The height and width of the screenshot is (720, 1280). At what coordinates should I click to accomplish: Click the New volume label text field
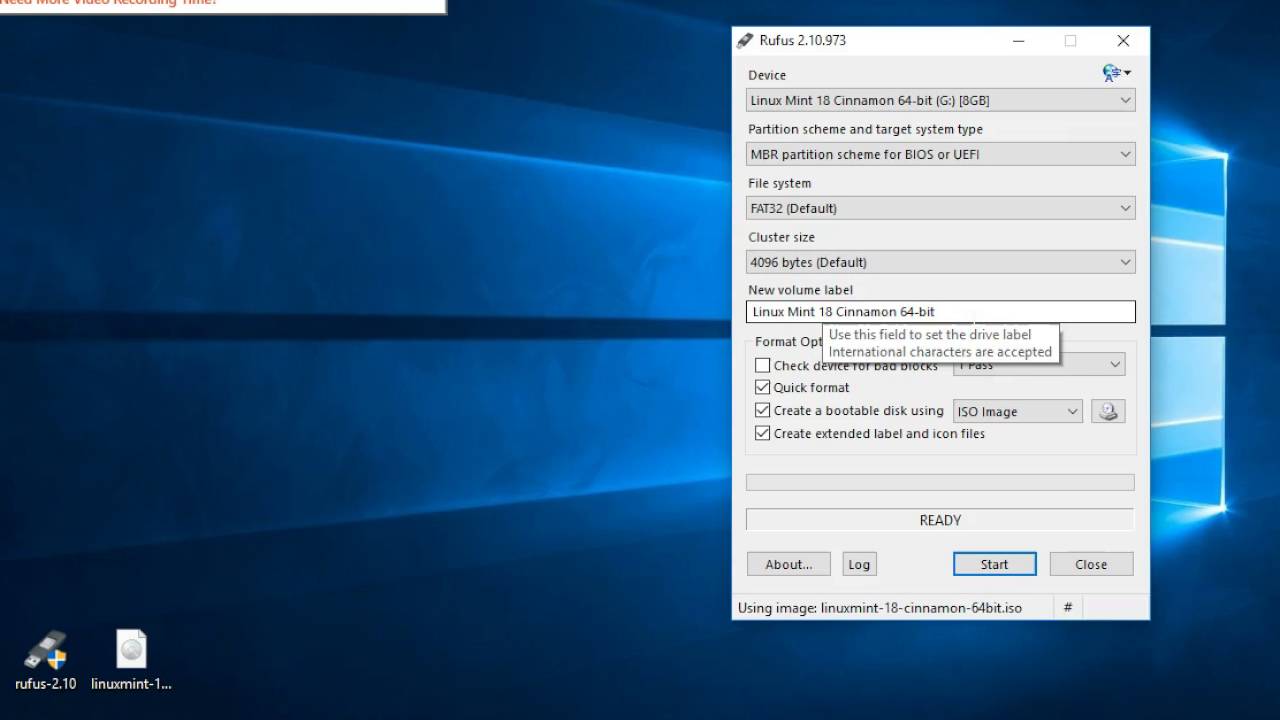(x=941, y=312)
